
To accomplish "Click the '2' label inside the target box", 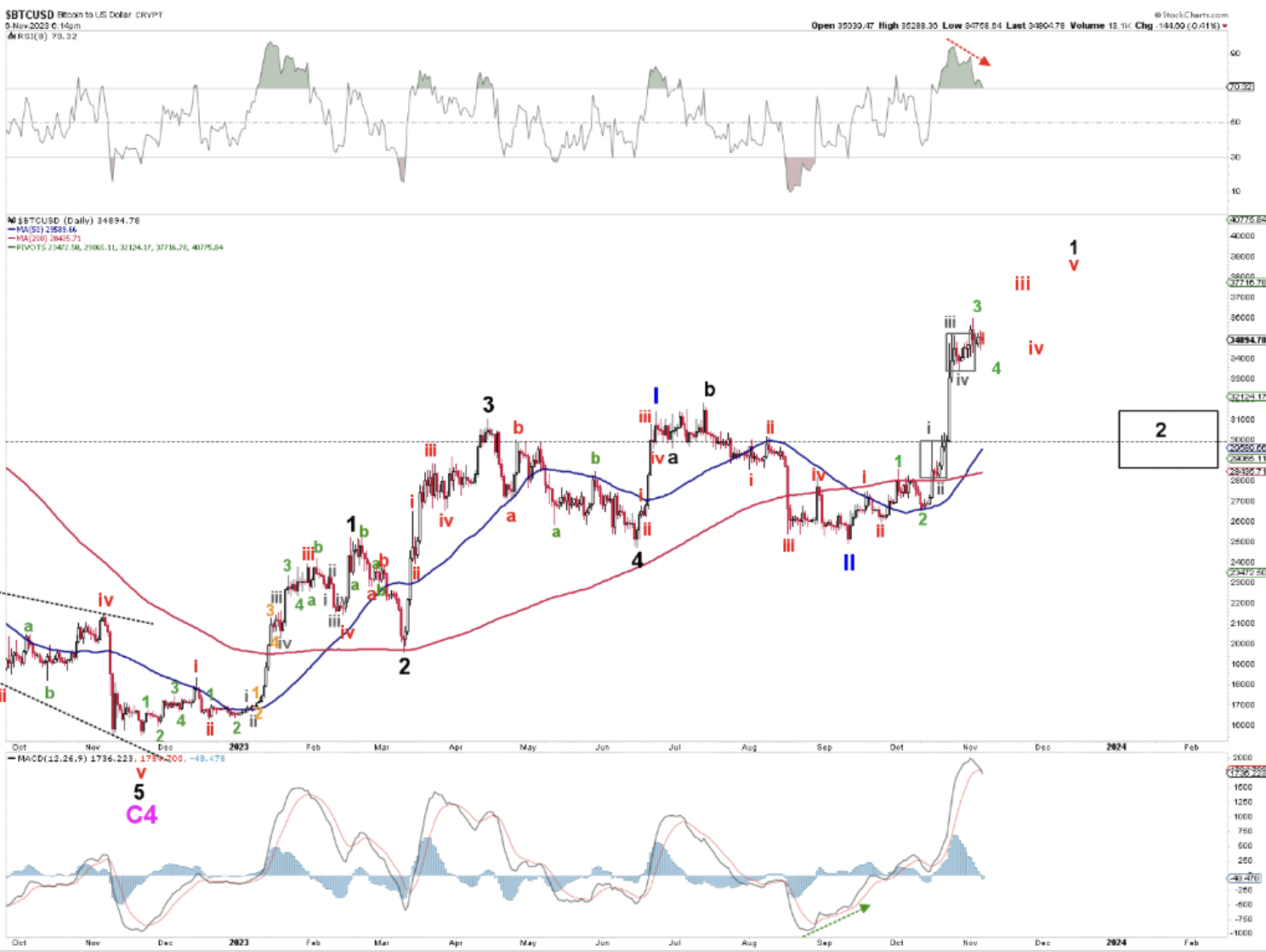I will (1161, 430).
